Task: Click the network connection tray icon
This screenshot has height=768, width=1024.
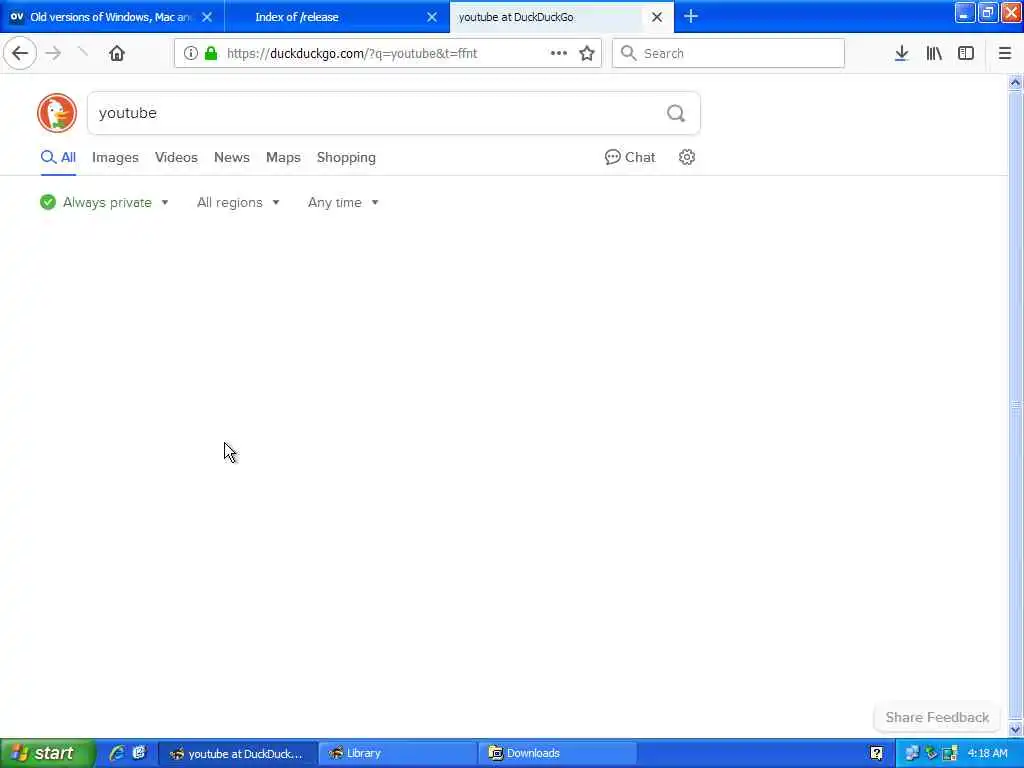Action: pos(912,754)
